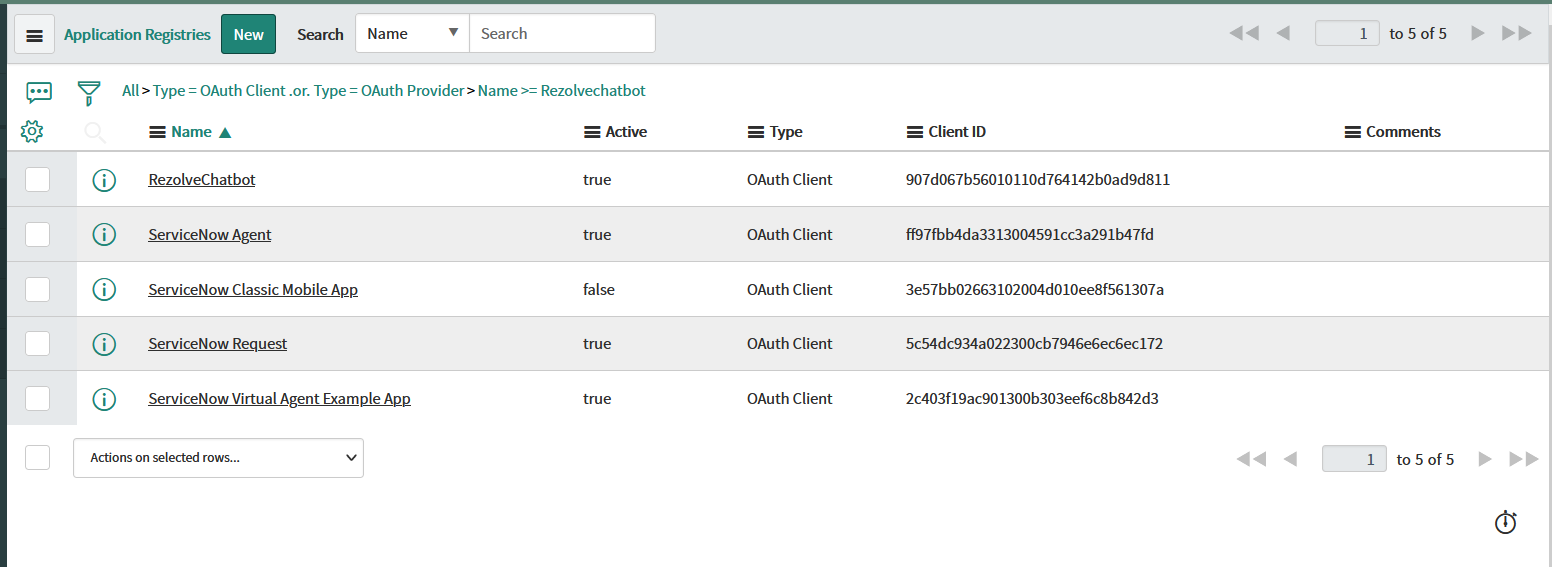The height and width of the screenshot is (567, 1552).
Task: Open the RezolveChatbot record link
Action: tap(202, 180)
